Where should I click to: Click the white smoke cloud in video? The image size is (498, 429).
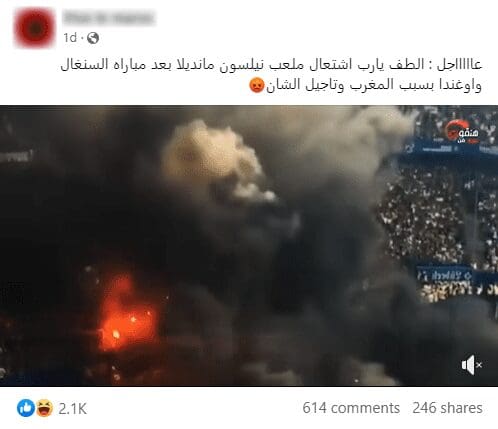pyautogui.click(x=213, y=160)
